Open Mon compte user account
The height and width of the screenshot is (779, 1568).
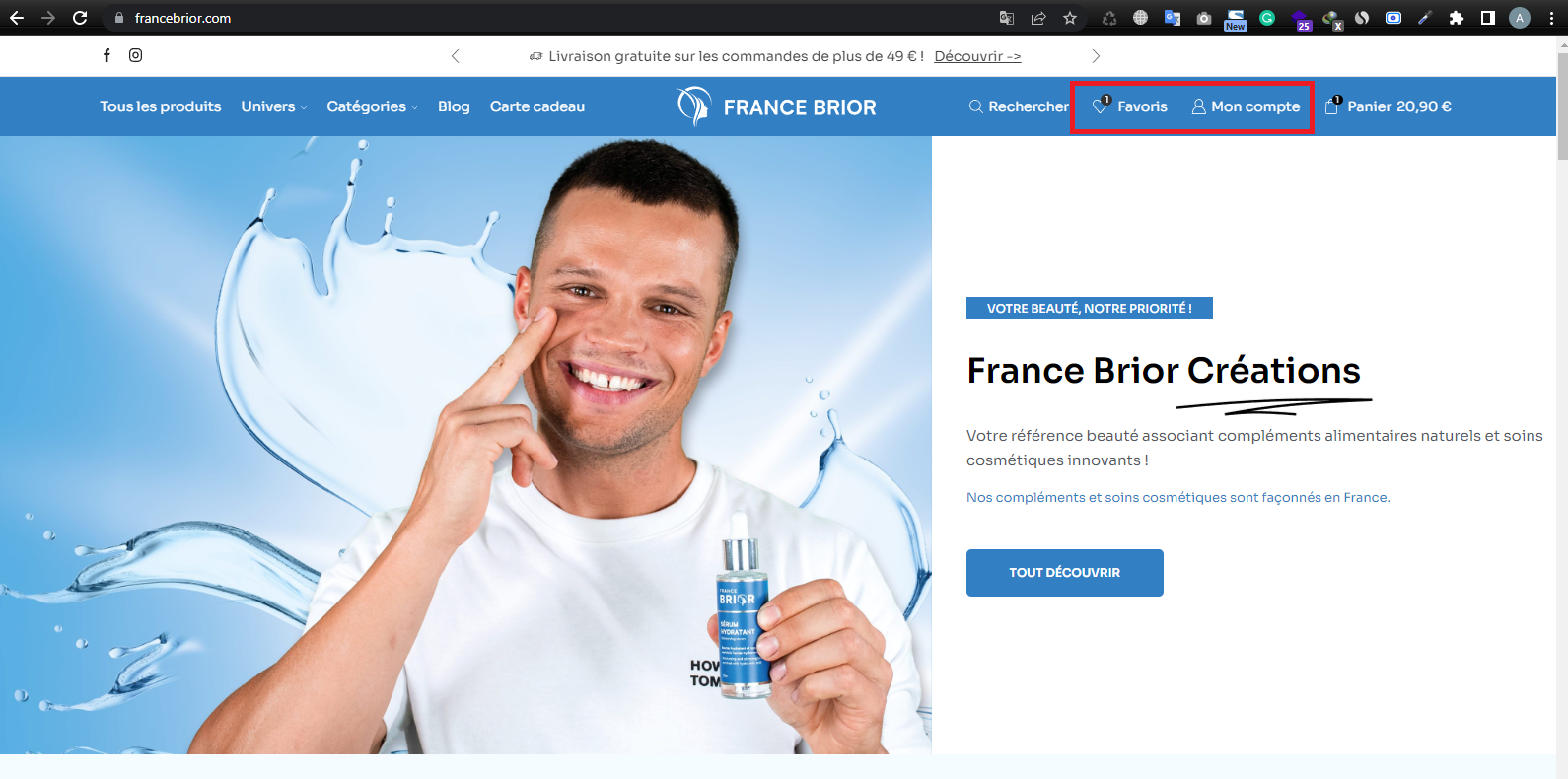[x=1246, y=106]
